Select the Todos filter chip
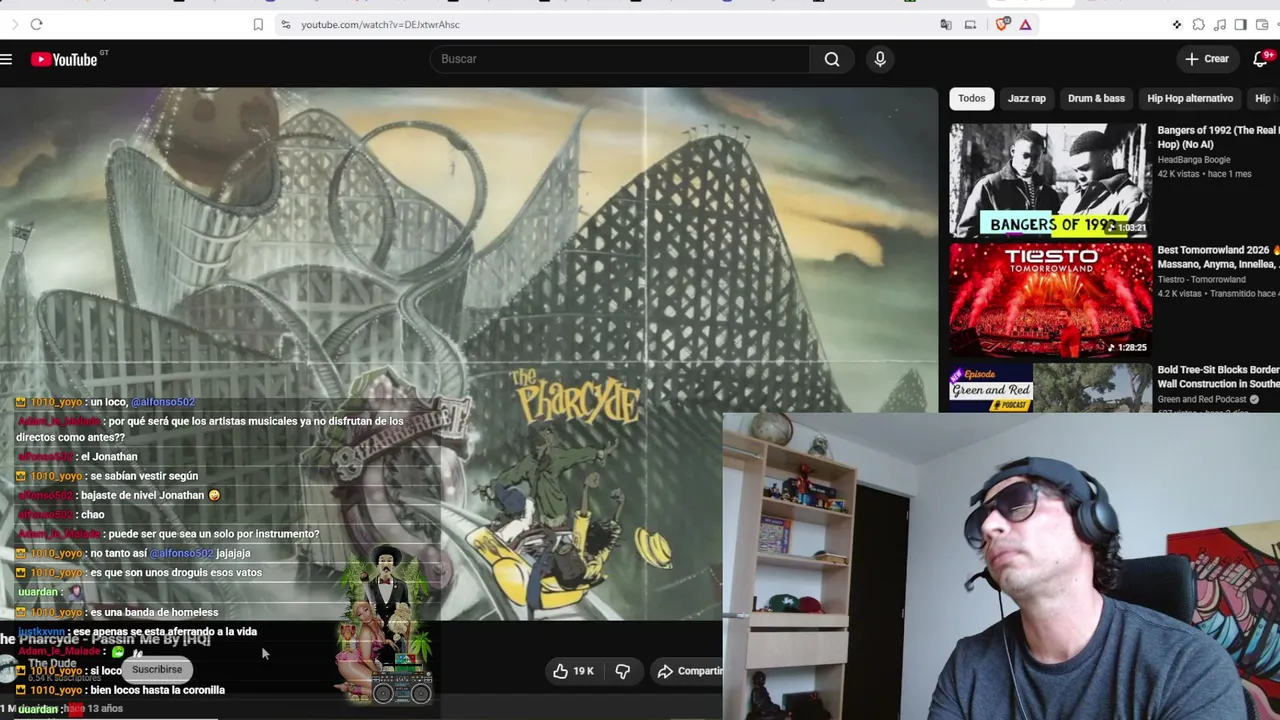The width and height of the screenshot is (1280, 720). tap(971, 98)
